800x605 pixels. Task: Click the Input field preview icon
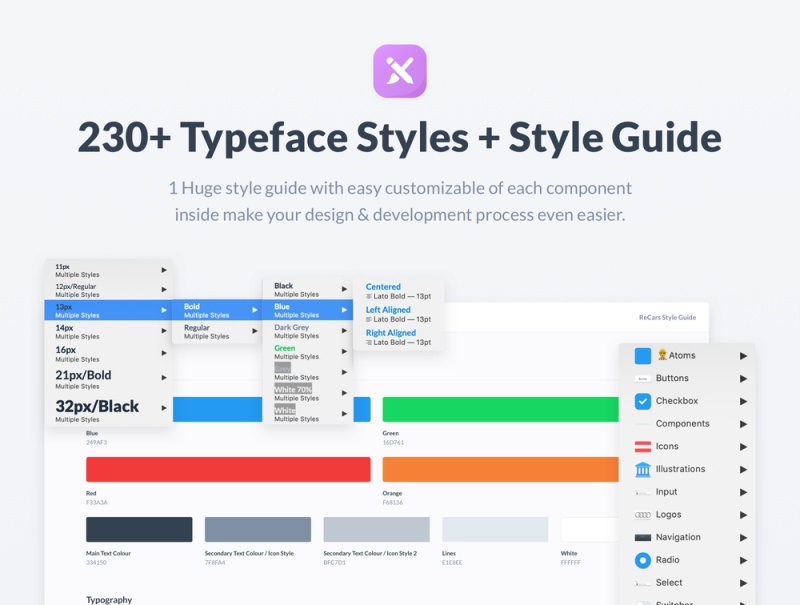pyautogui.click(x=642, y=492)
